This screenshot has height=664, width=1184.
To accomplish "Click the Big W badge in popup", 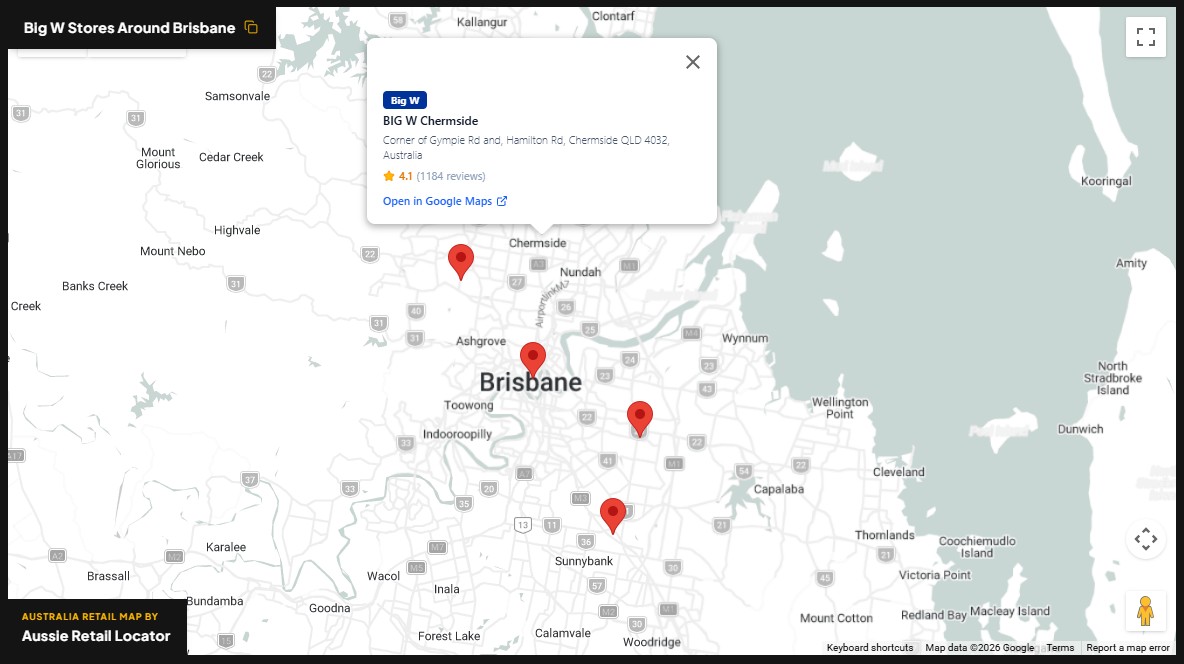I will click(405, 100).
